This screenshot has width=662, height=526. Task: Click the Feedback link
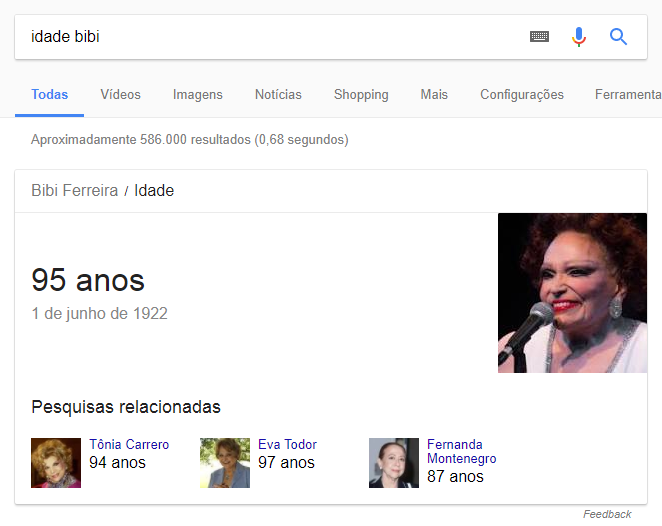607,514
